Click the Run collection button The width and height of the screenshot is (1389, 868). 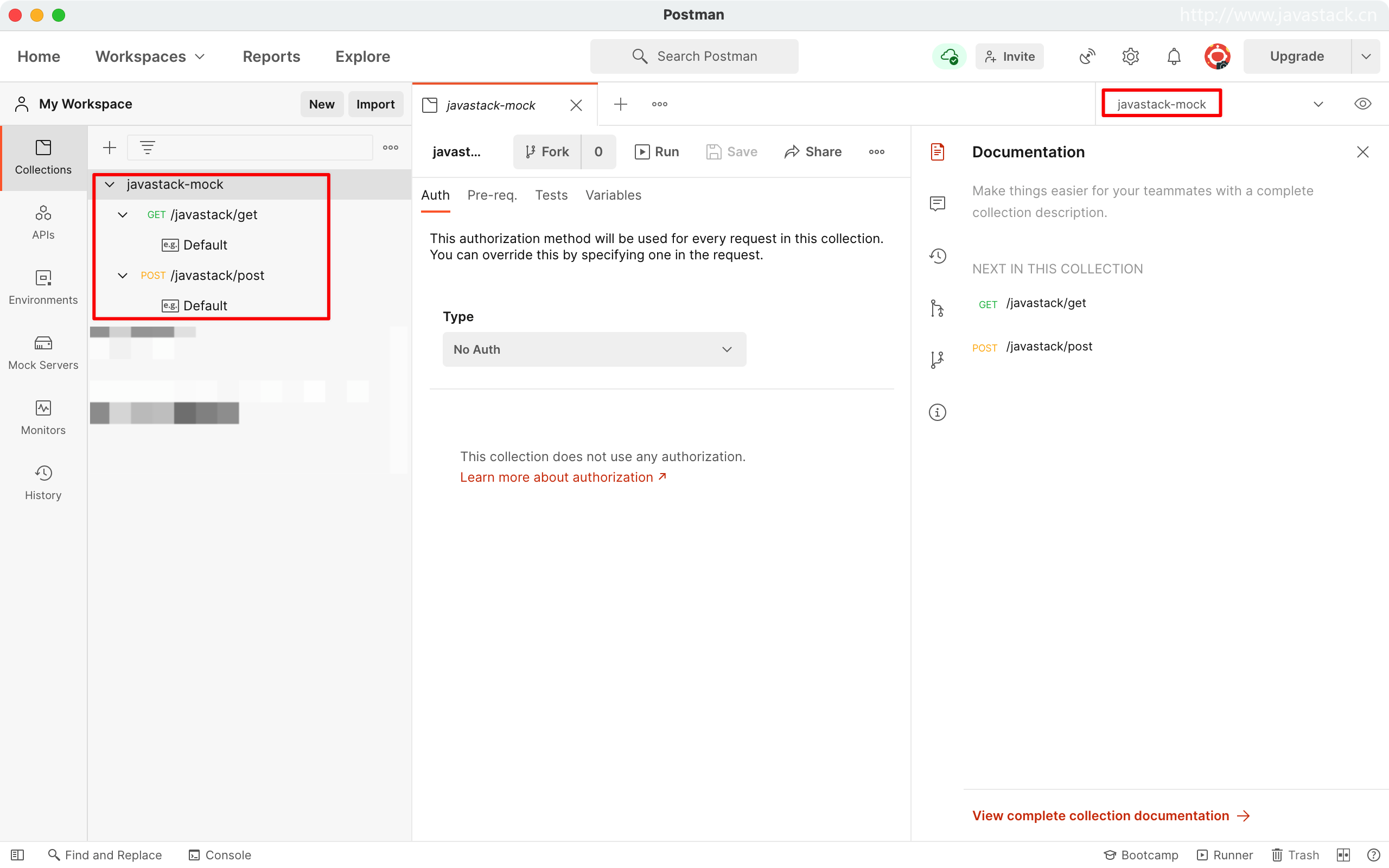(x=657, y=151)
